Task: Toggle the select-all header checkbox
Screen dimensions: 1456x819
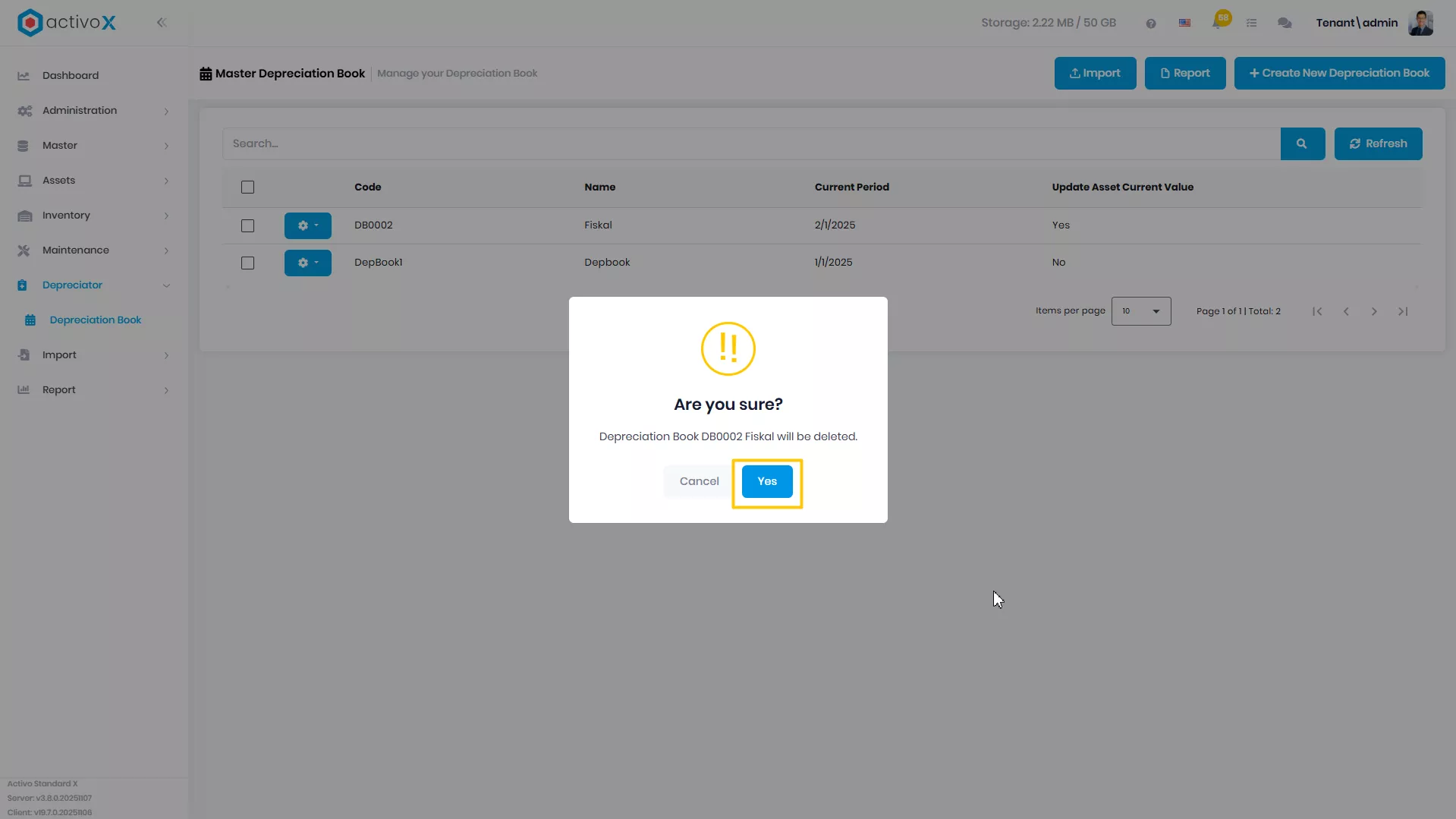Action: click(247, 187)
